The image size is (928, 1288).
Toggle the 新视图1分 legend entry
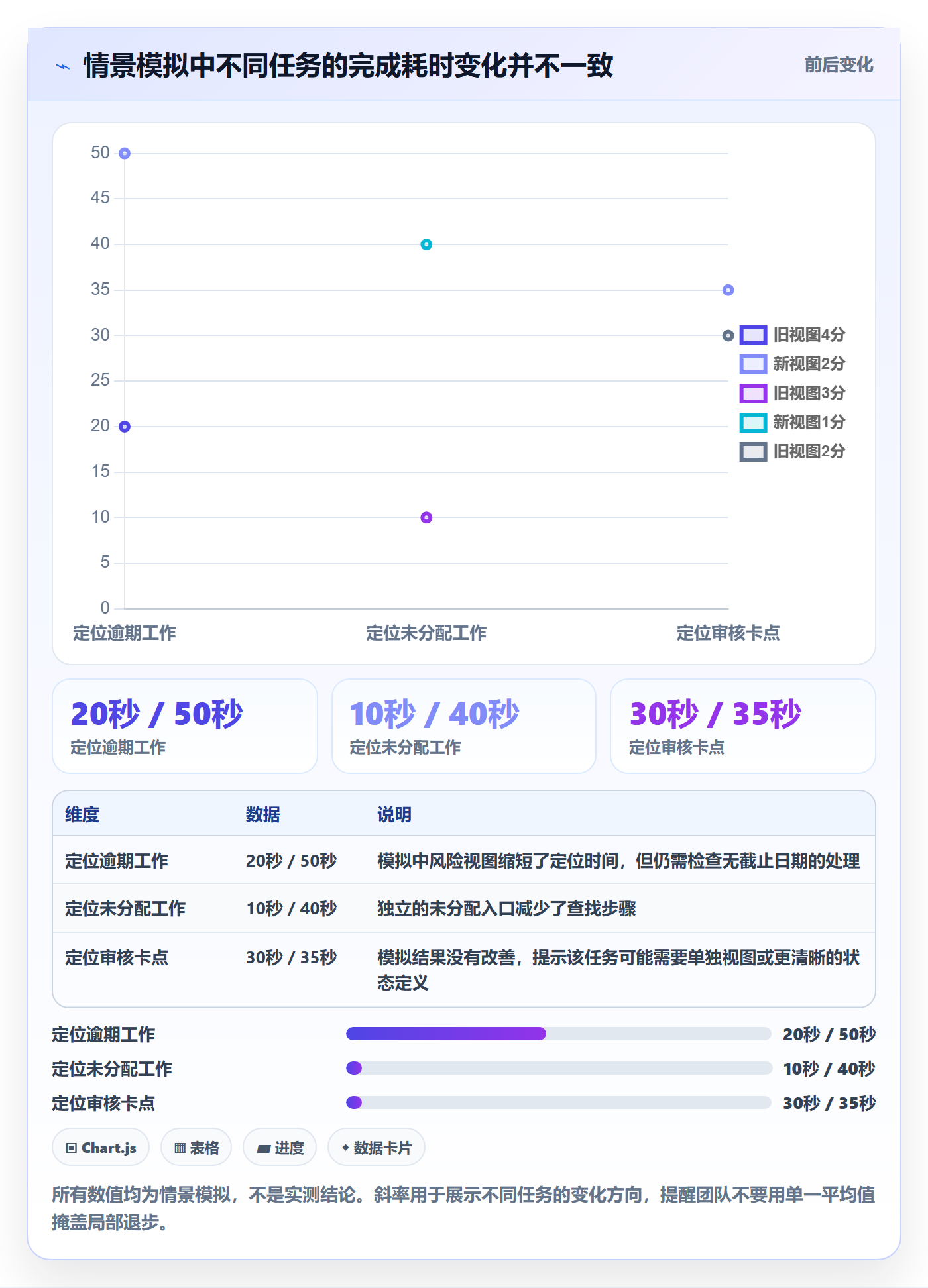tap(793, 422)
